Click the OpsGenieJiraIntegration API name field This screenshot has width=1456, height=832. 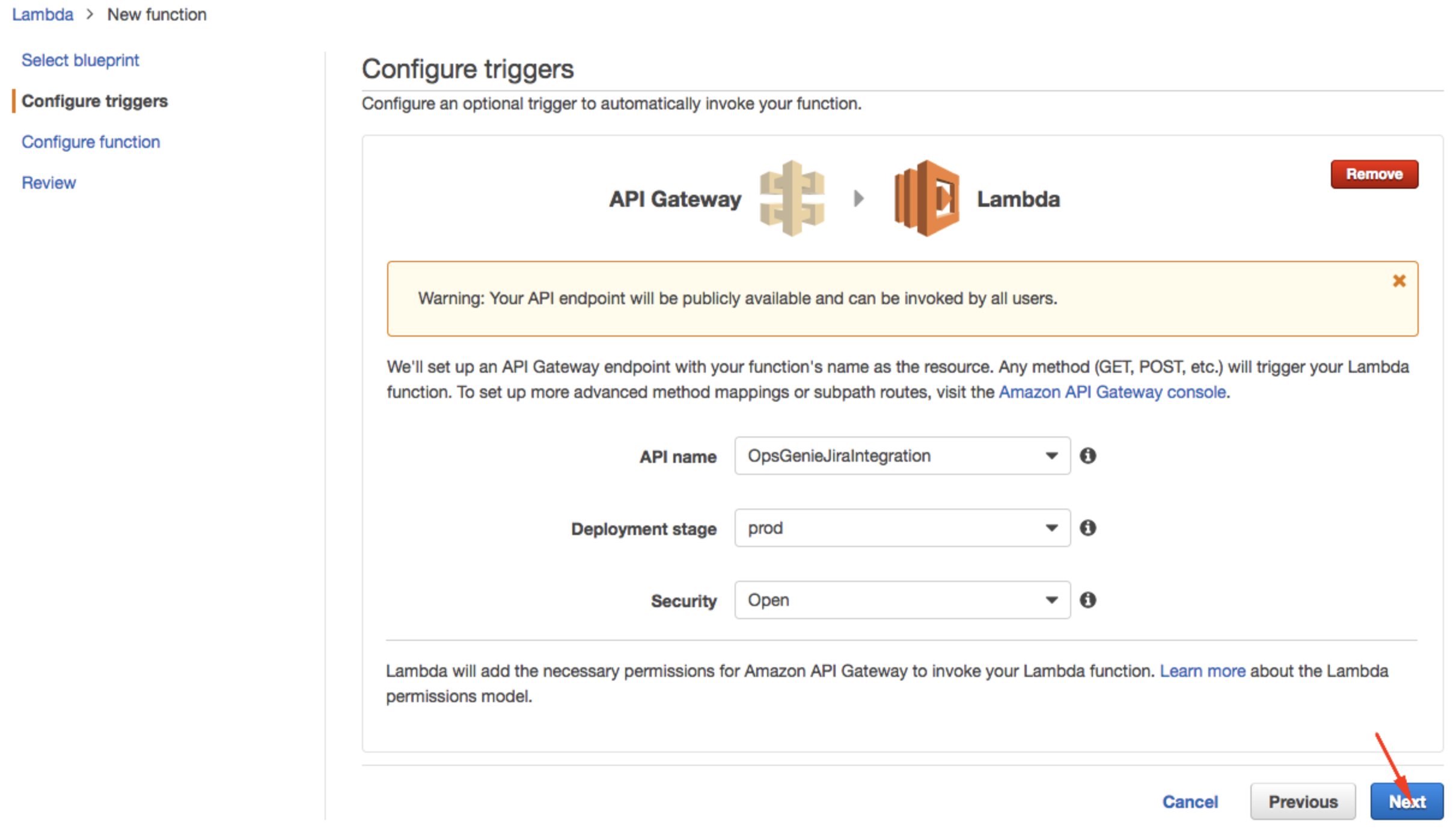(899, 455)
